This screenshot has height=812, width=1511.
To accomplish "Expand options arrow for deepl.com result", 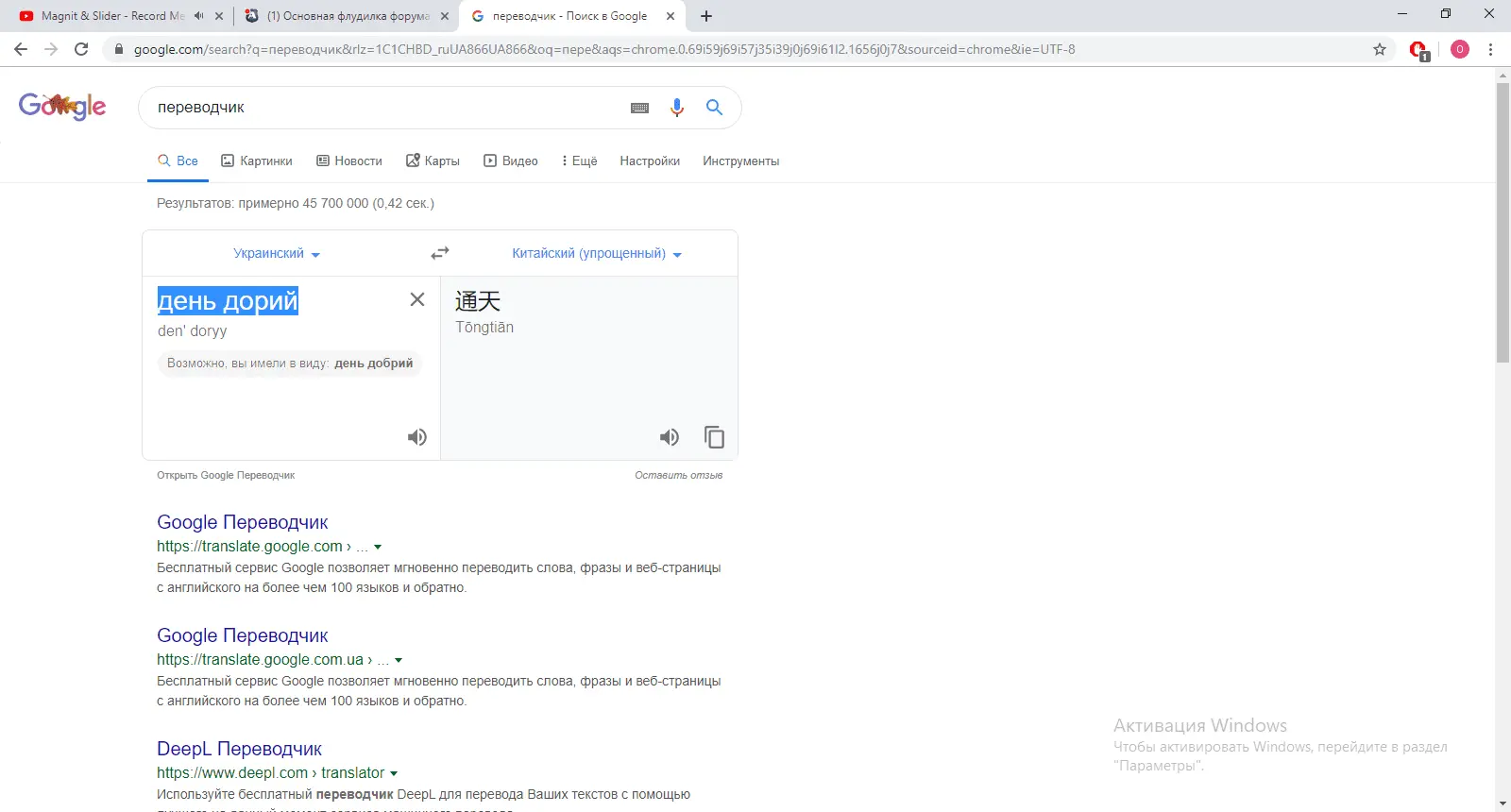I will click(394, 773).
